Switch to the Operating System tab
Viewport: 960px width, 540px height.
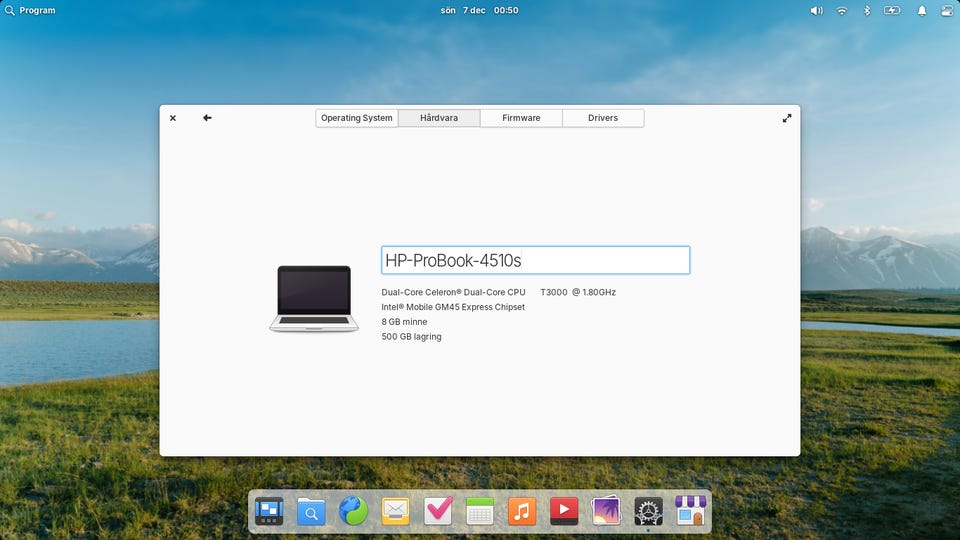(x=357, y=118)
